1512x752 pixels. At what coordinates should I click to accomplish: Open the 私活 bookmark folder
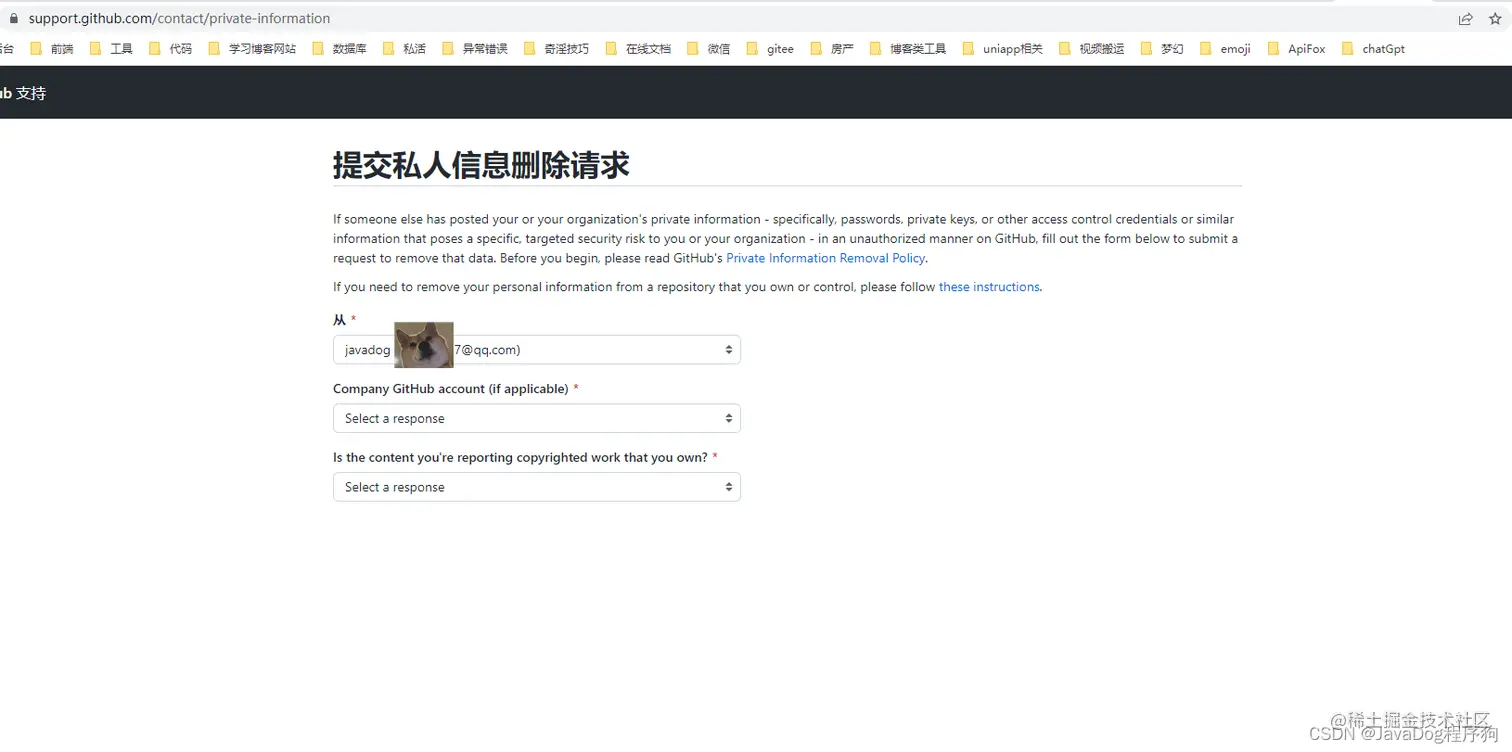[x=404, y=48]
